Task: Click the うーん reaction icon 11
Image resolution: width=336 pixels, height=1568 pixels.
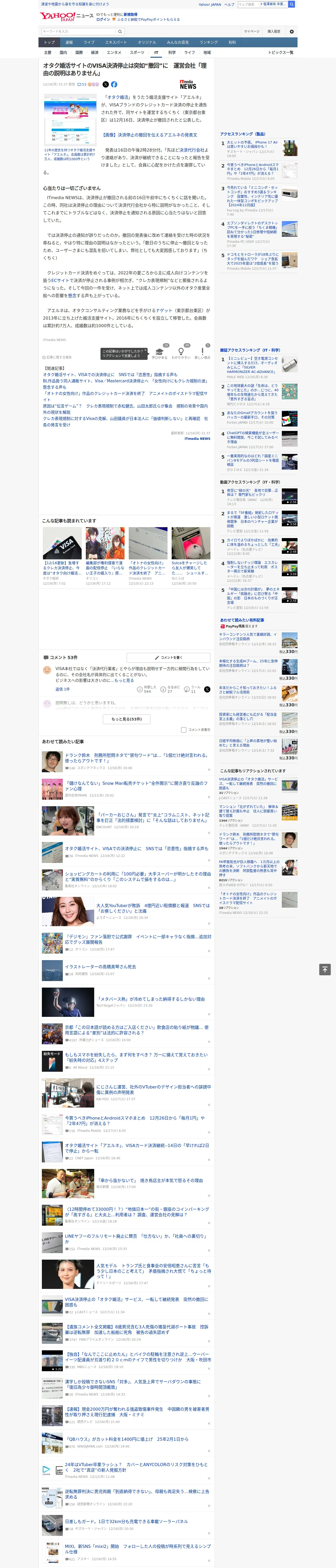Action: tap(192, 690)
